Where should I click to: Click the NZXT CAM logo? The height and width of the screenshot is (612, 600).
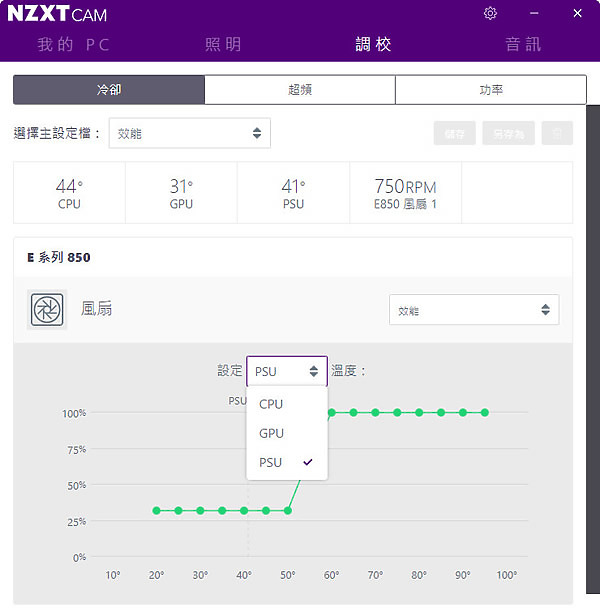point(57,14)
